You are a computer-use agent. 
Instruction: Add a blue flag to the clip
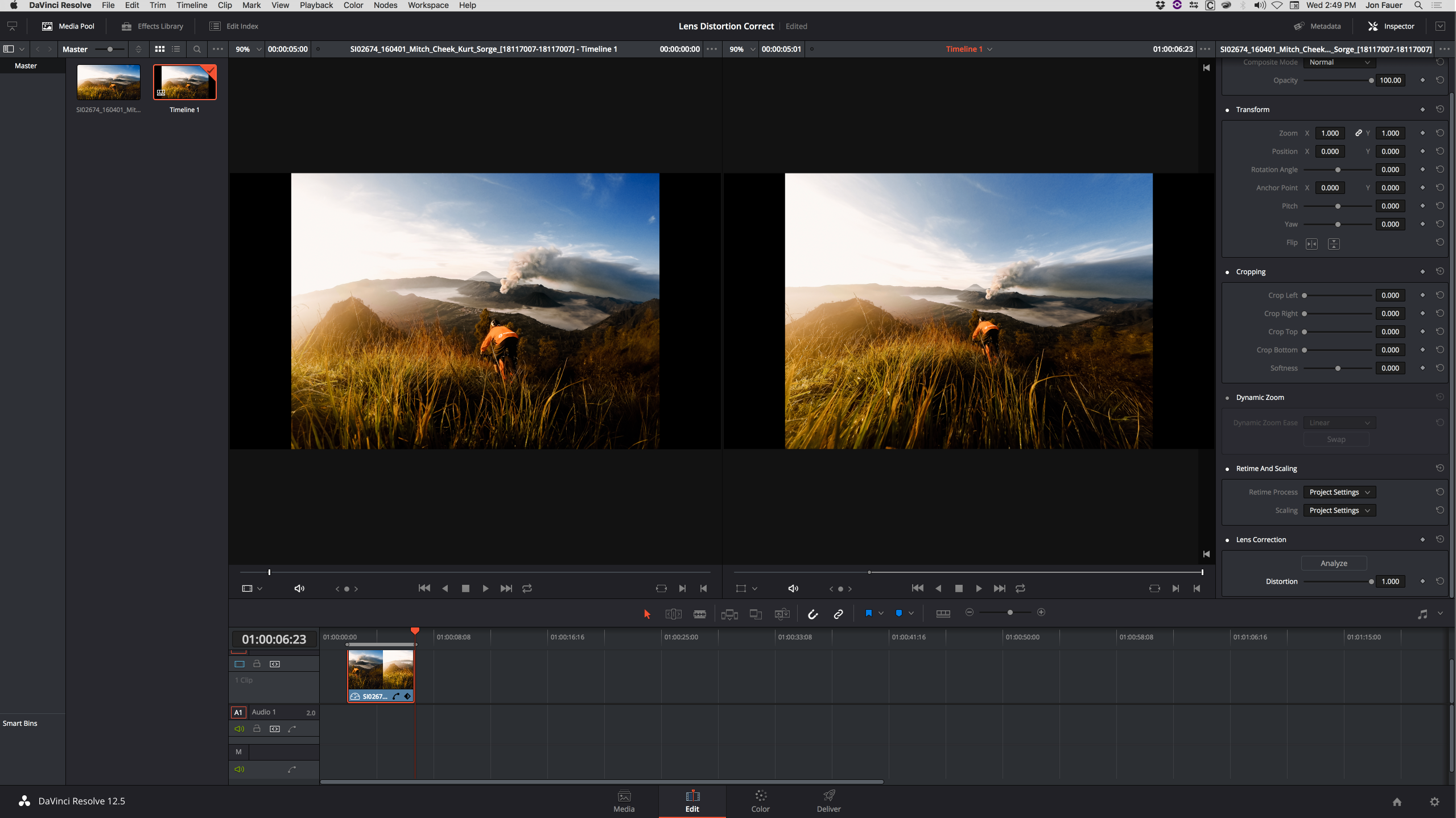tap(868, 613)
